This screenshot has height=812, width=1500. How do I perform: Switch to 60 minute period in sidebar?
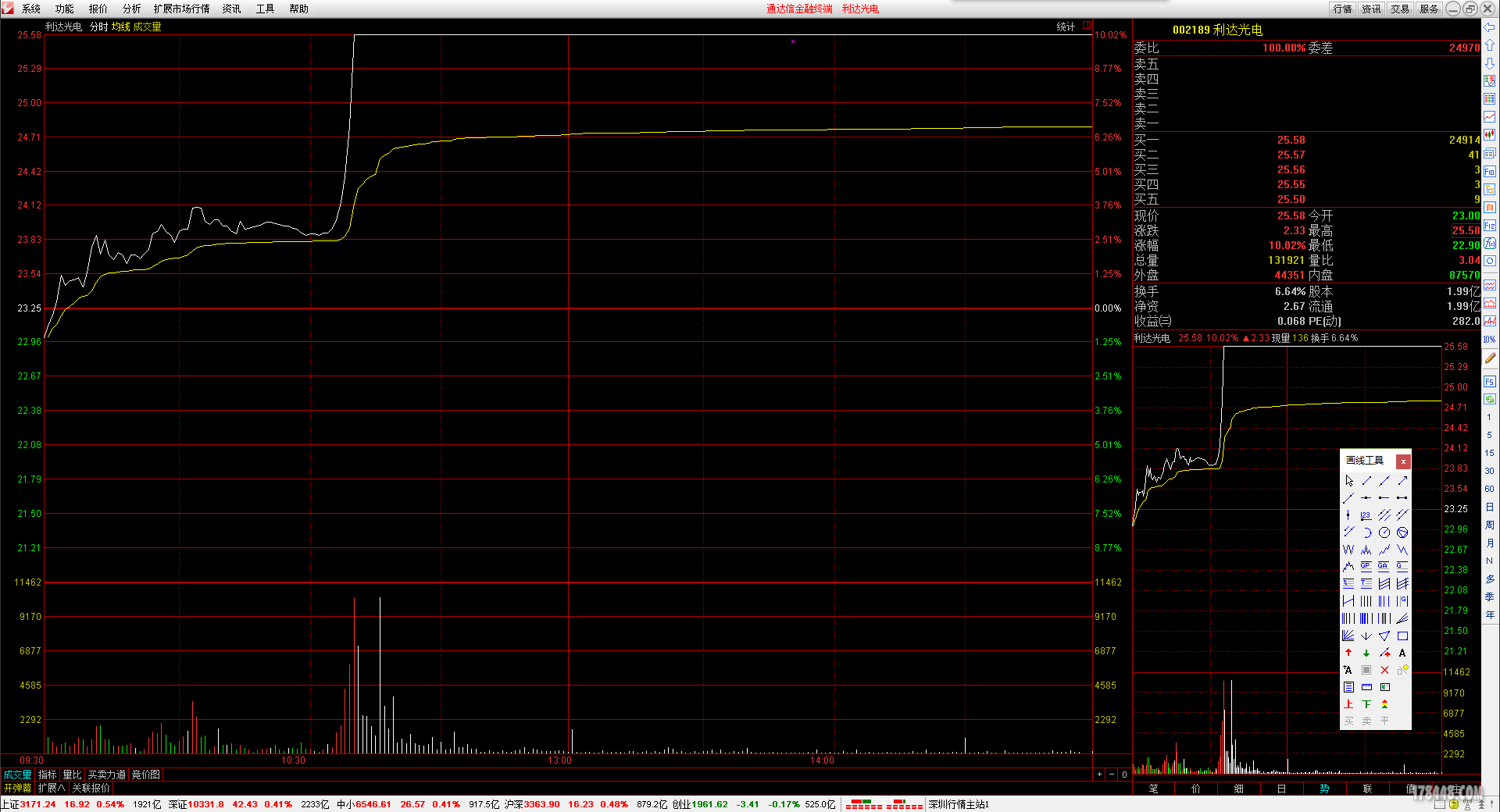pyautogui.click(x=1489, y=489)
